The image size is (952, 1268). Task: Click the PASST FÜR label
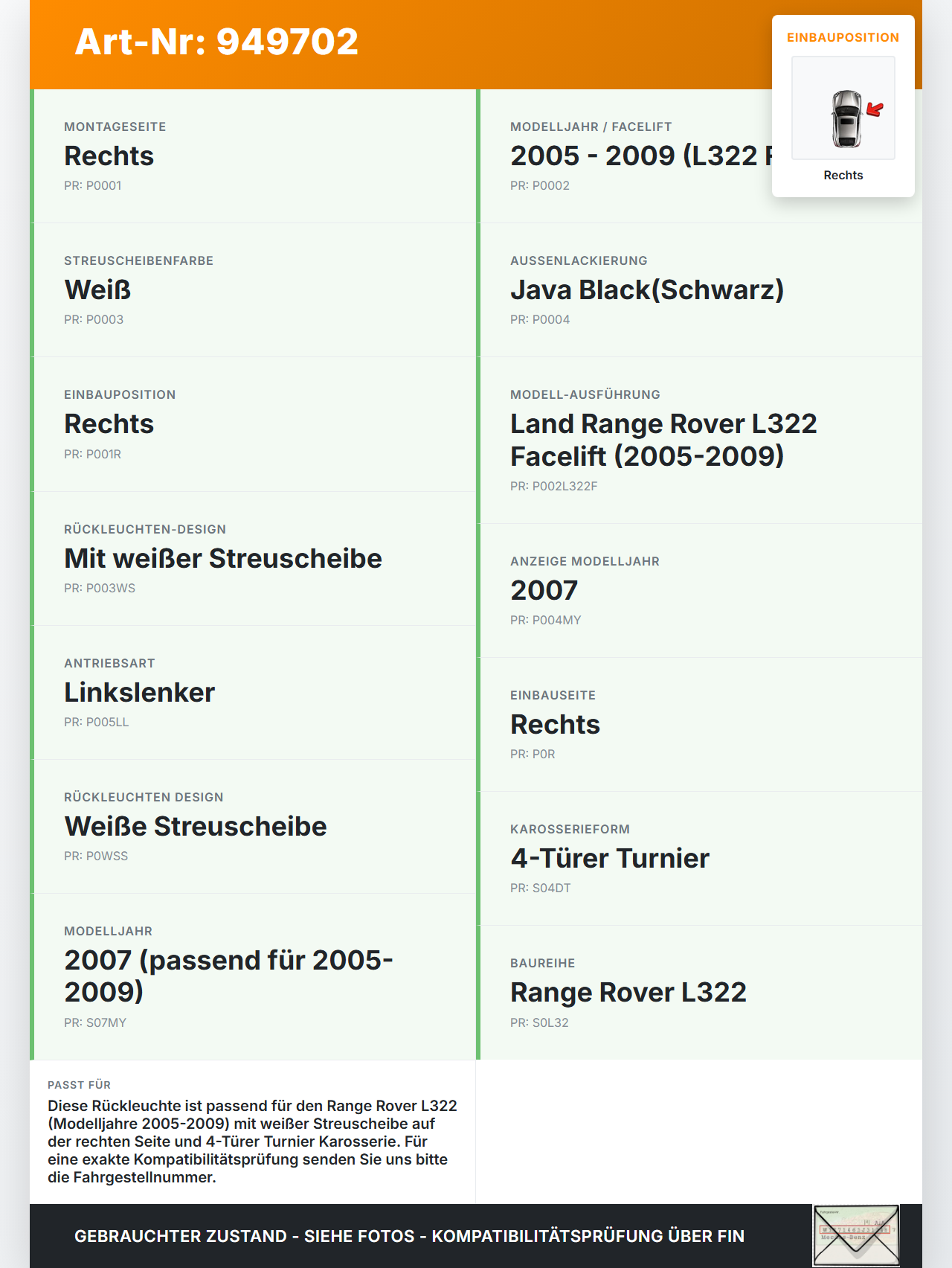coord(79,1085)
